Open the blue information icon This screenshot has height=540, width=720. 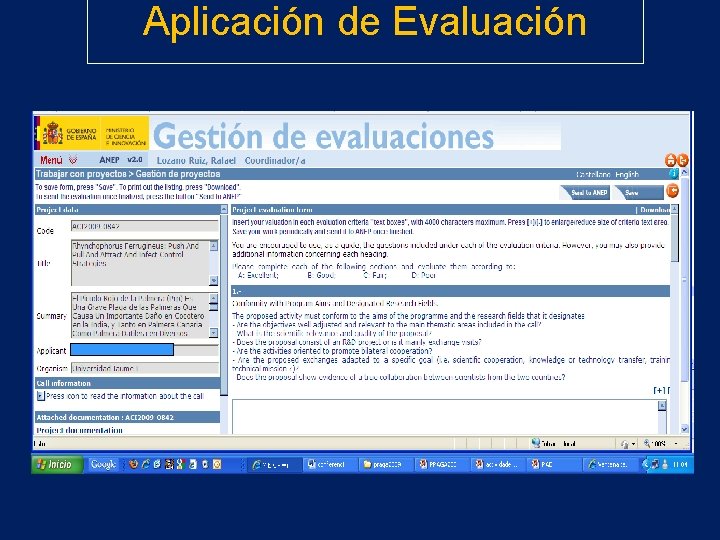673,174
